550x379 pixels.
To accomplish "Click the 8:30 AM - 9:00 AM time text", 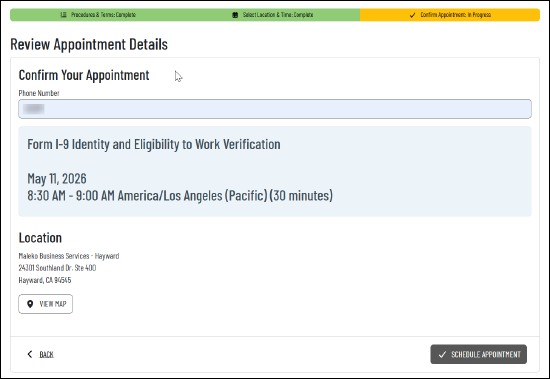I will click(x=180, y=195).
